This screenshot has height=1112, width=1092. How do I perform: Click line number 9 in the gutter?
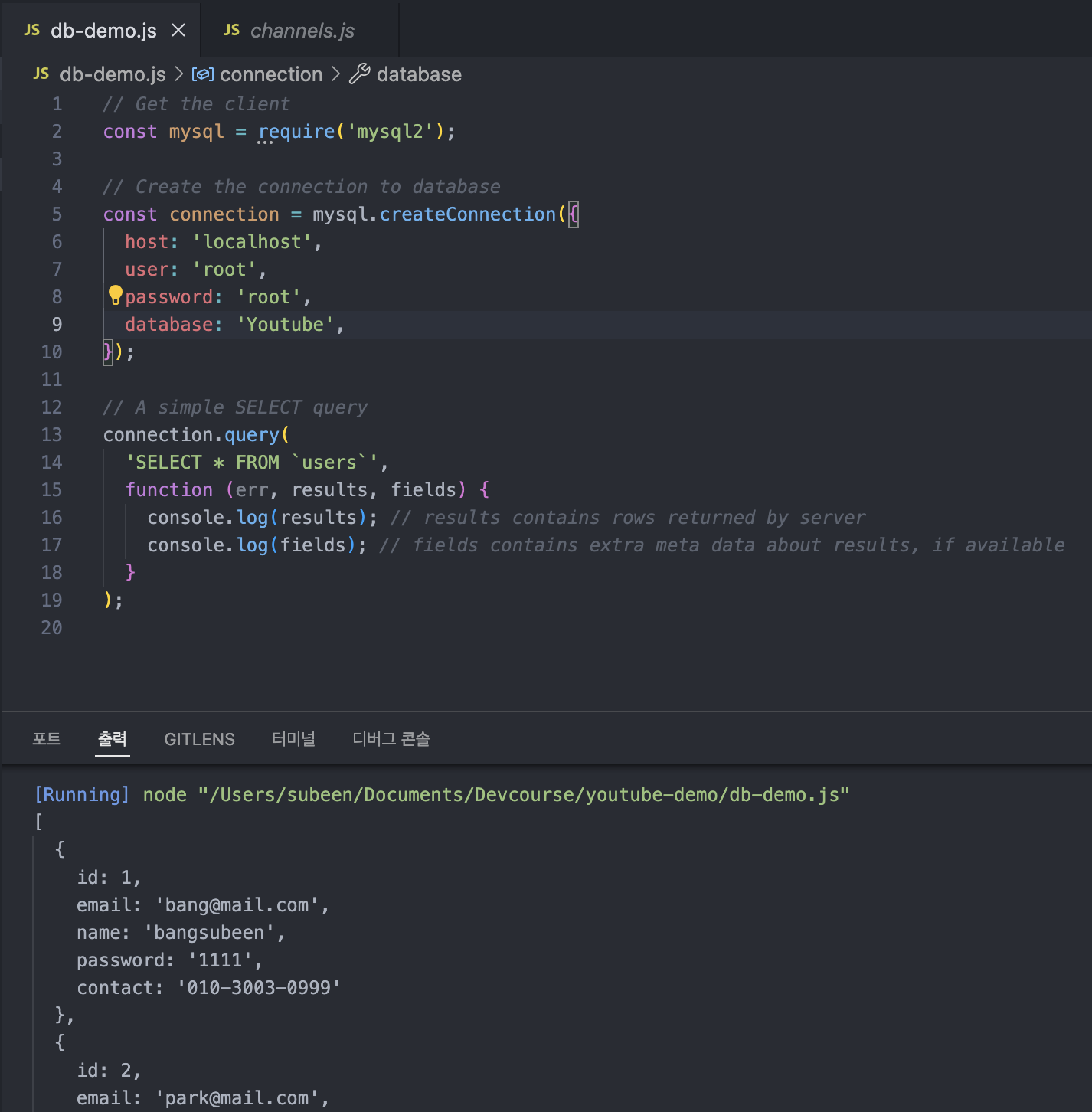57,325
